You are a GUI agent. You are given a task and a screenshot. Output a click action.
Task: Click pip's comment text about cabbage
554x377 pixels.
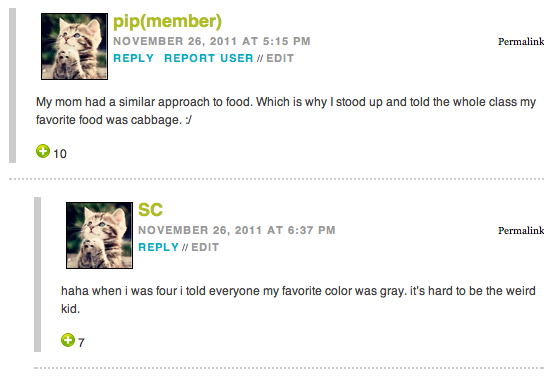tap(286, 111)
